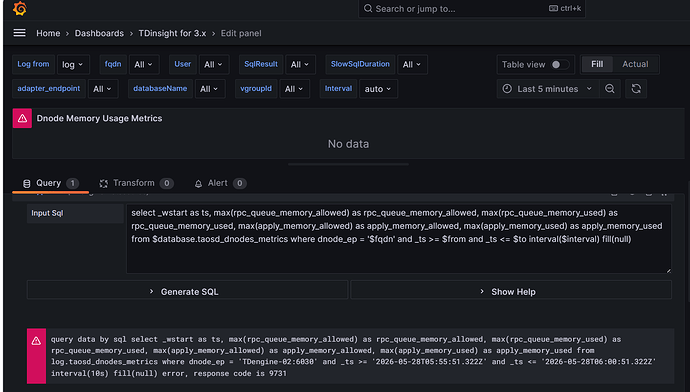Click inside the Input Sql text area

click(x=399, y=238)
